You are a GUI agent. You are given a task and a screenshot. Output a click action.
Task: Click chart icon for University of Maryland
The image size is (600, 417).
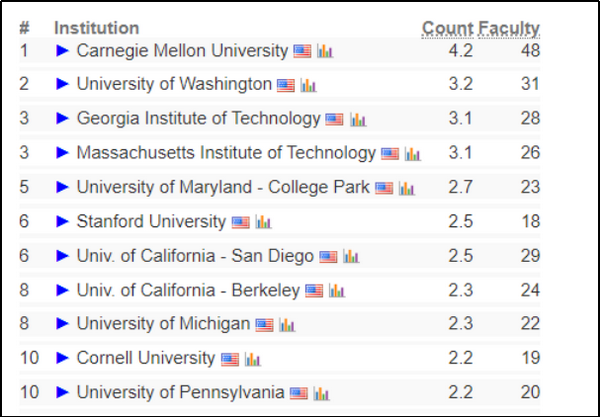[406, 188]
